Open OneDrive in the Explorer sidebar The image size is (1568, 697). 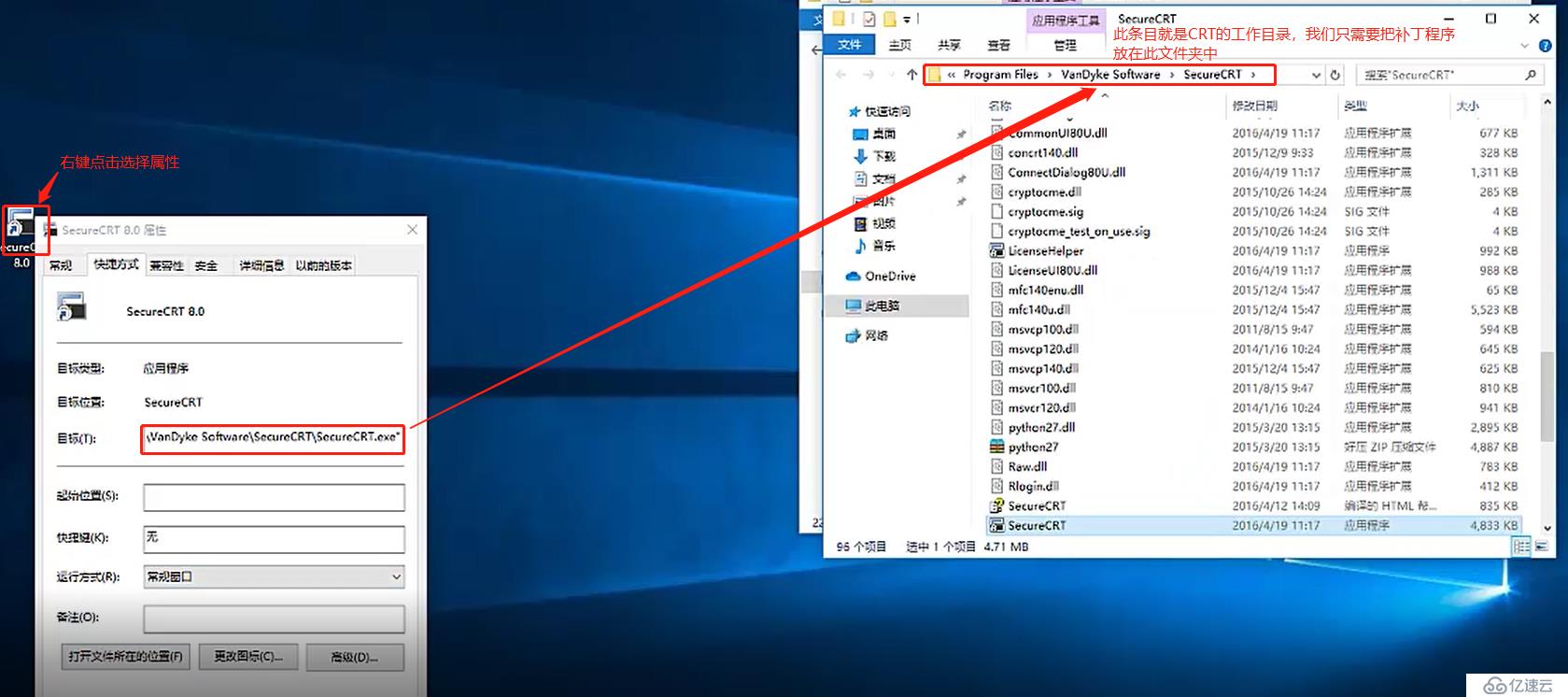(x=881, y=276)
